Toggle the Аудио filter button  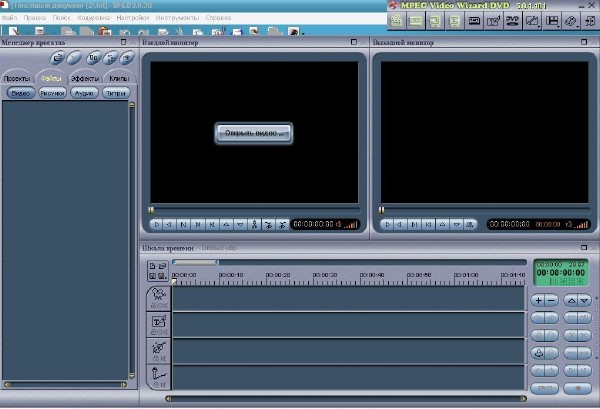(x=84, y=93)
